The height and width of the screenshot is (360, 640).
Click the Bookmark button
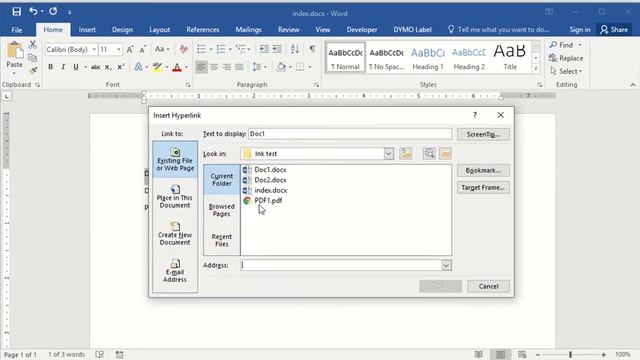pos(483,171)
